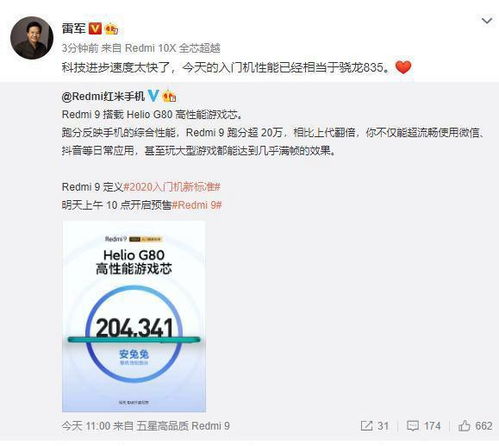This screenshot has height=446, width=499.
Task: Click the repost share icon
Action: click(x=366, y=426)
